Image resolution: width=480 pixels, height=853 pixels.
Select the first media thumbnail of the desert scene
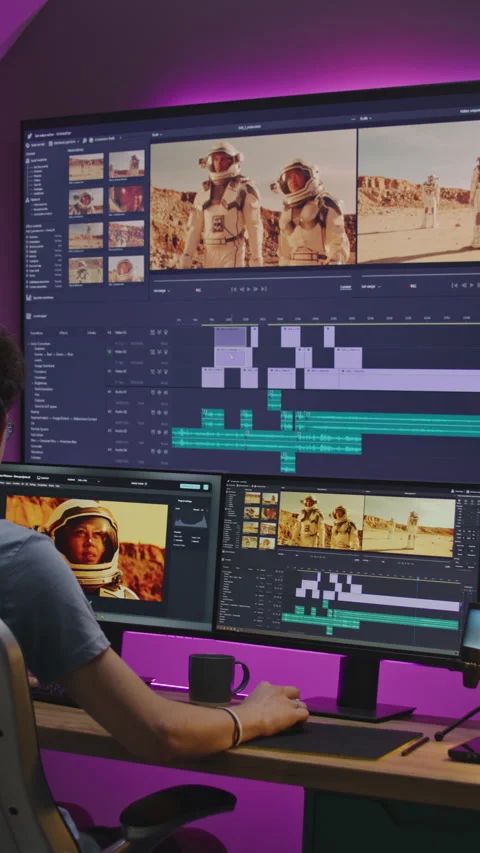click(x=86, y=166)
